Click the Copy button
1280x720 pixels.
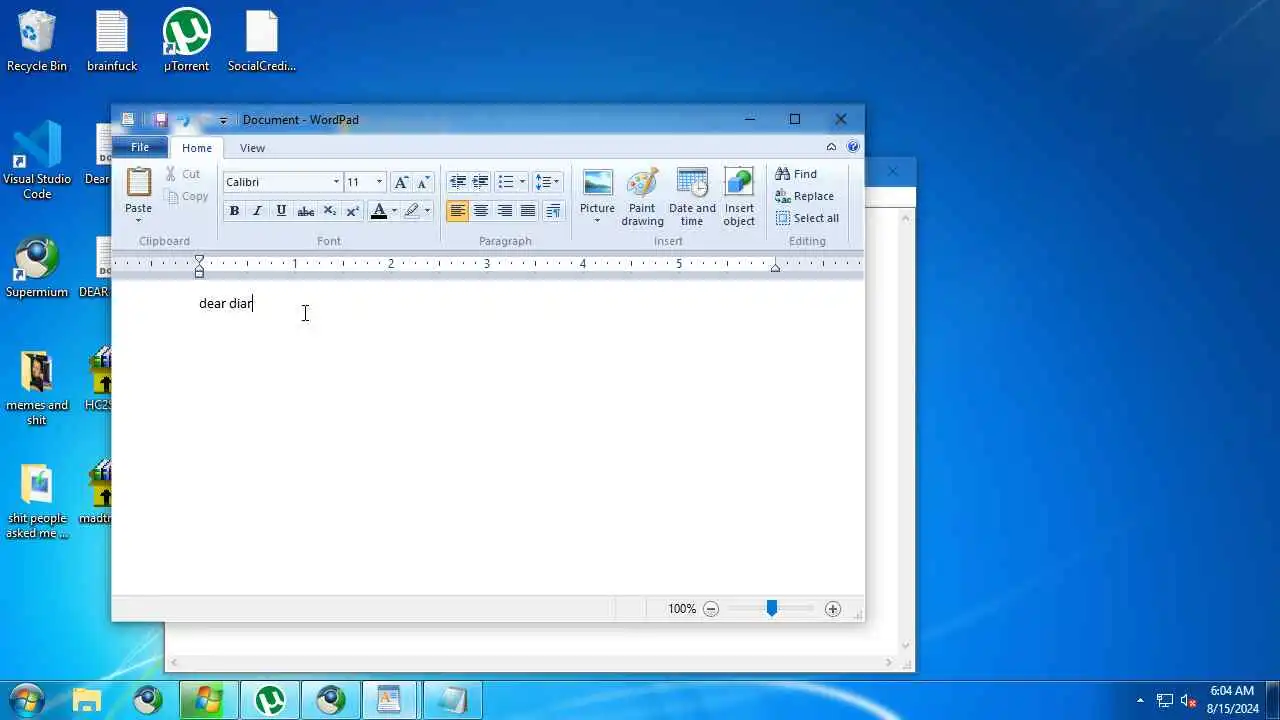point(186,196)
